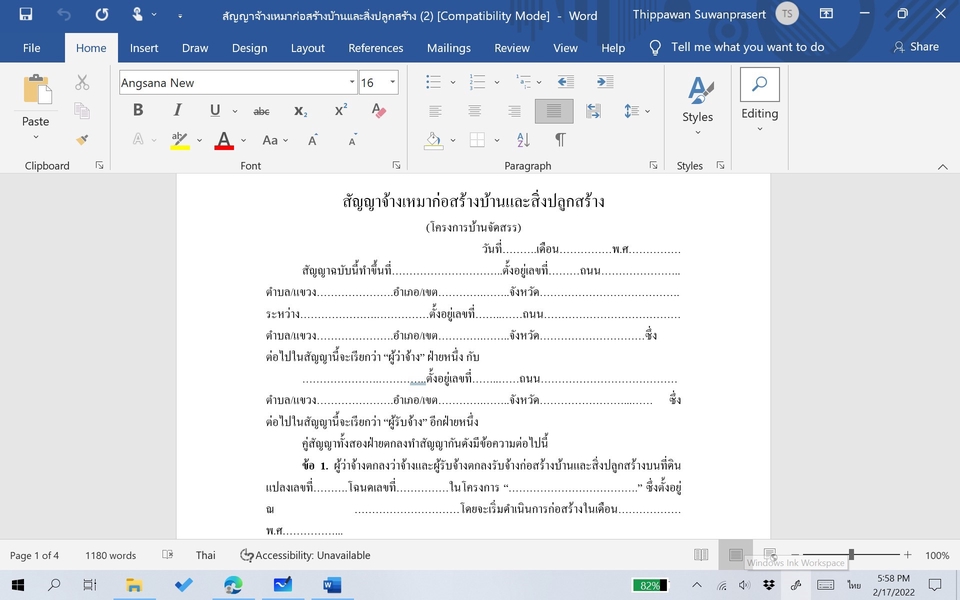Switch to the Draw tab
The width and height of the screenshot is (960, 600).
click(x=195, y=48)
